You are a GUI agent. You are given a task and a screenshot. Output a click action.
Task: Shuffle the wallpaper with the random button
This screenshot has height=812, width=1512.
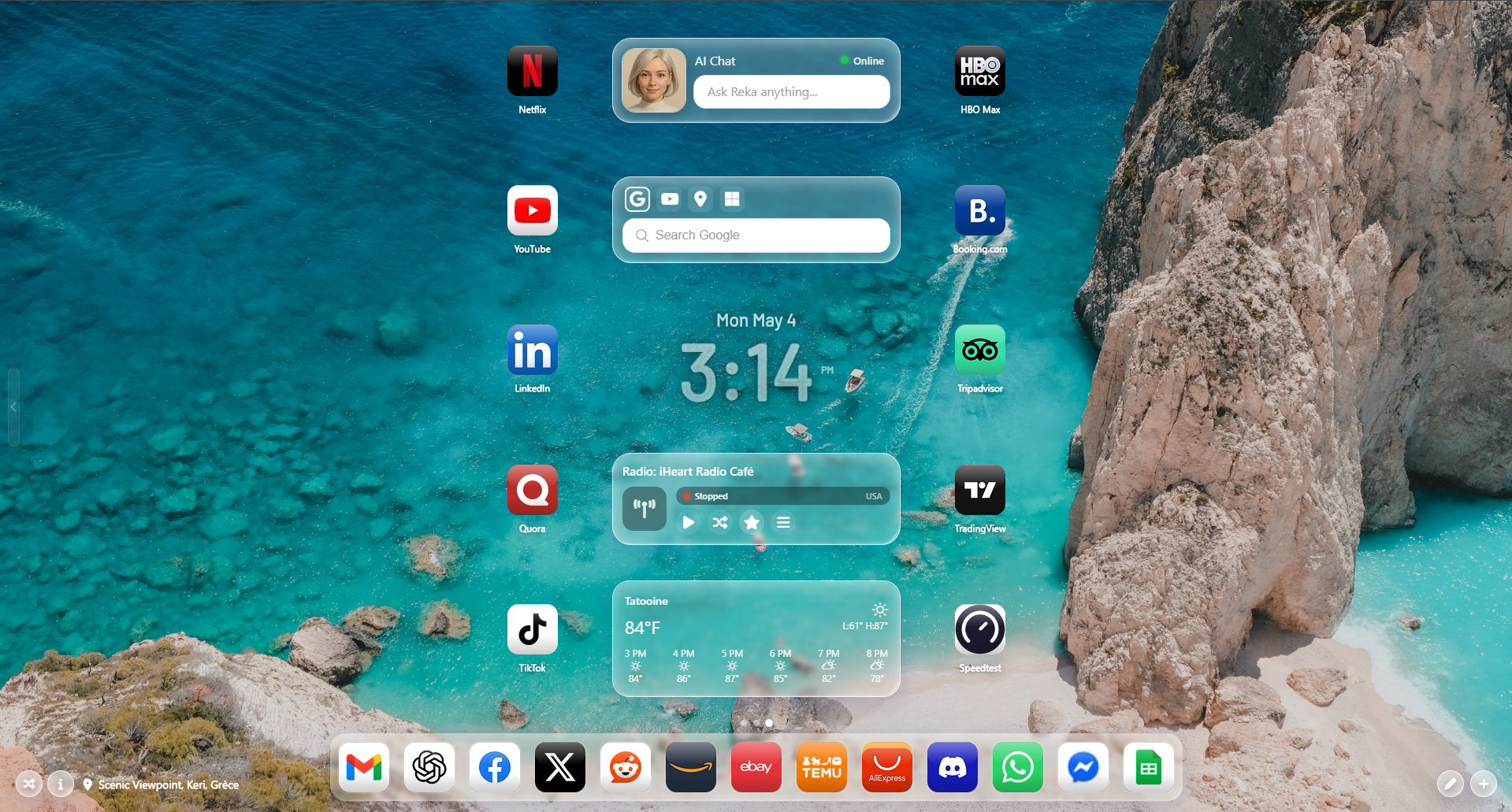pyautogui.click(x=29, y=784)
